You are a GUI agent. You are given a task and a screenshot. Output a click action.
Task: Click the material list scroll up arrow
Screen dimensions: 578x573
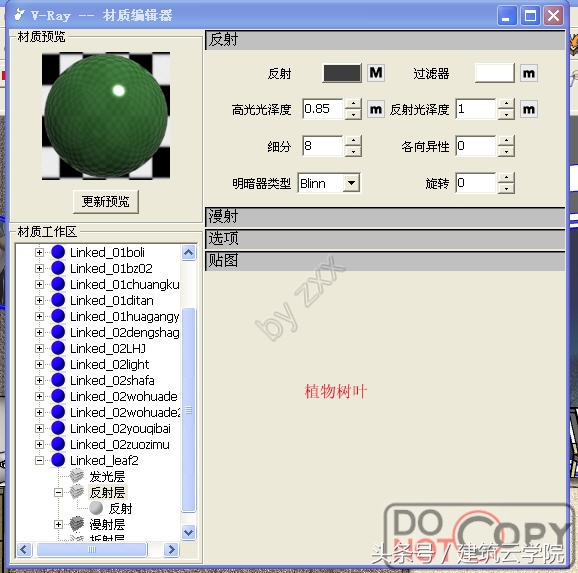(189, 253)
